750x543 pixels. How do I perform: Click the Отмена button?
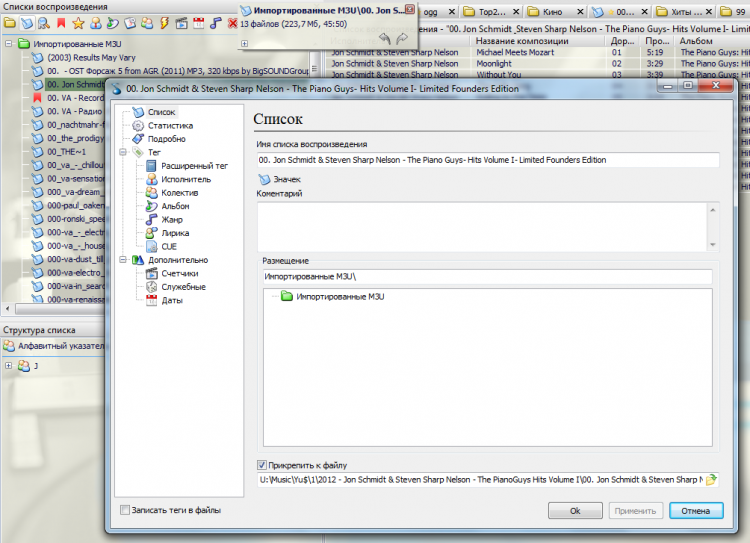pyautogui.click(x=695, y=511)
